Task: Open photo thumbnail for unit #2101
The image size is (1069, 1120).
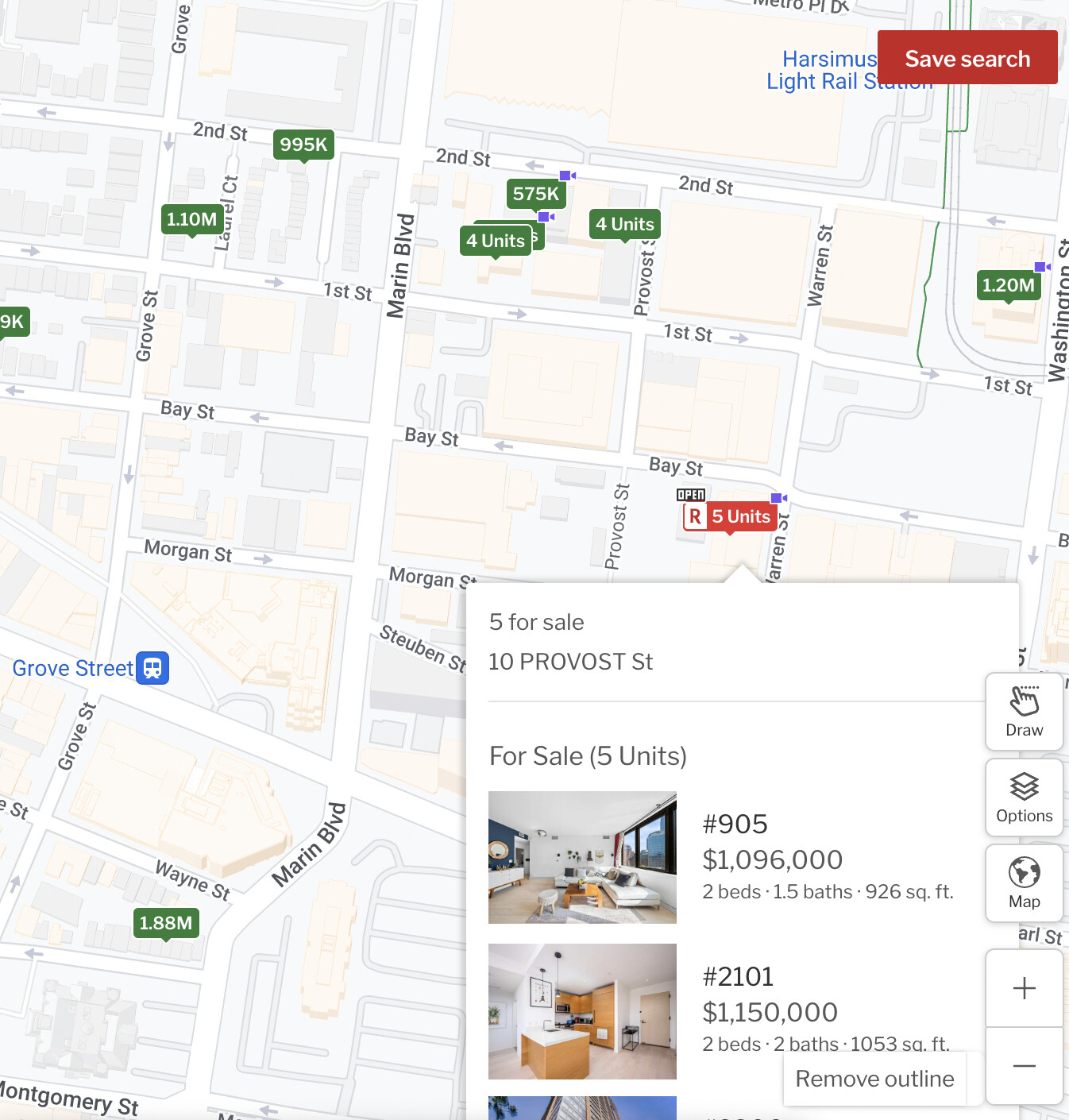Action: (x=582, y=1011)
